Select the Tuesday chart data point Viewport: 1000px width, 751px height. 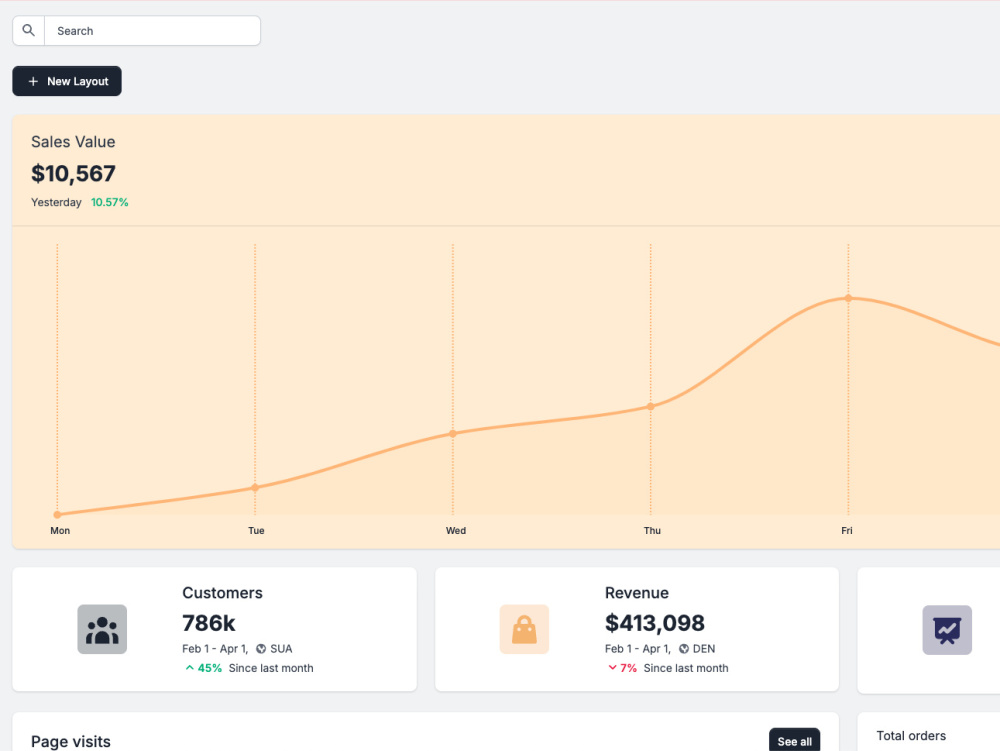[255, 488]
